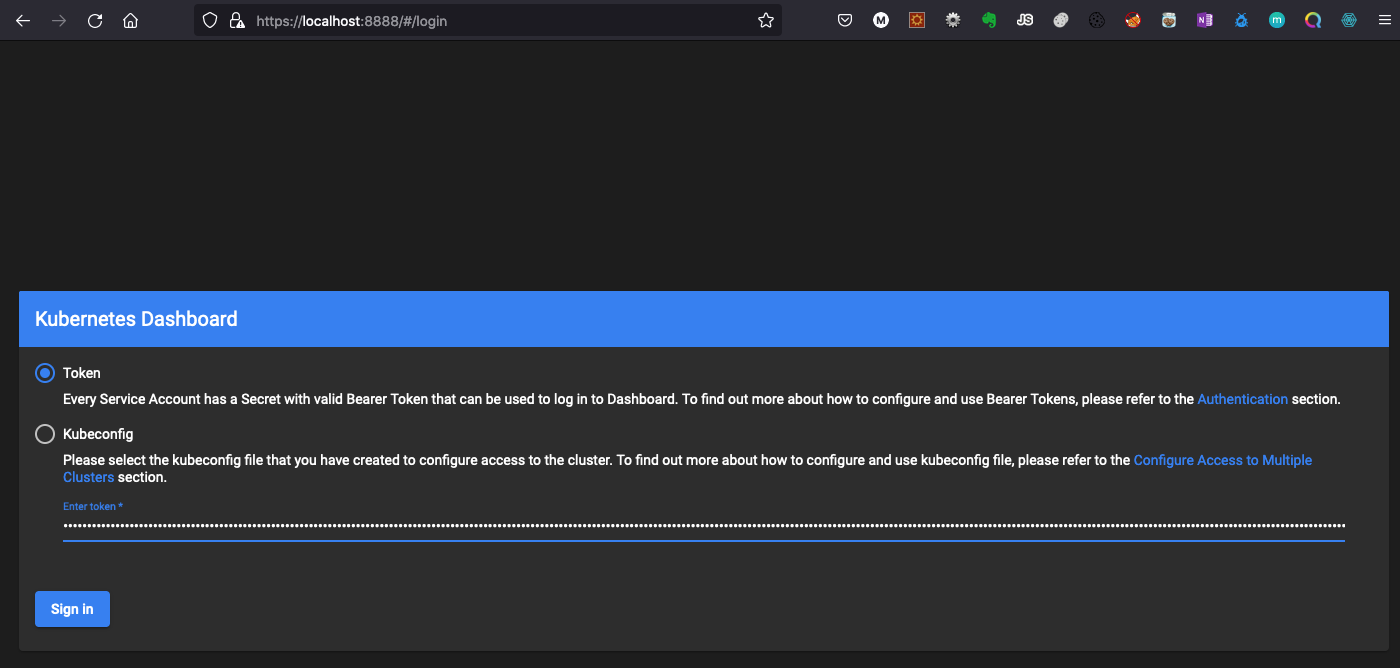Viewport: 1400px width, 668px height.
Task: Click the lock warning icon in address bar
Action: tap(236, 20)
